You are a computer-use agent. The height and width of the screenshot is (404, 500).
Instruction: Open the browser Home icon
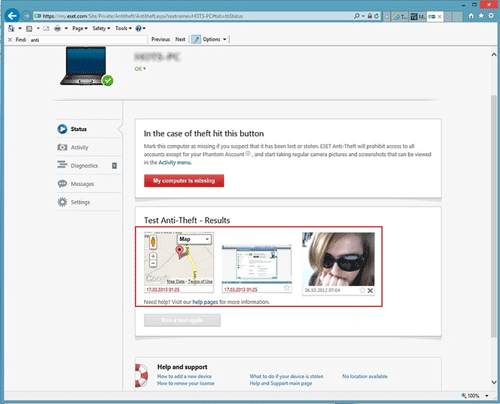pyautogui.click(x=471, y=16)
